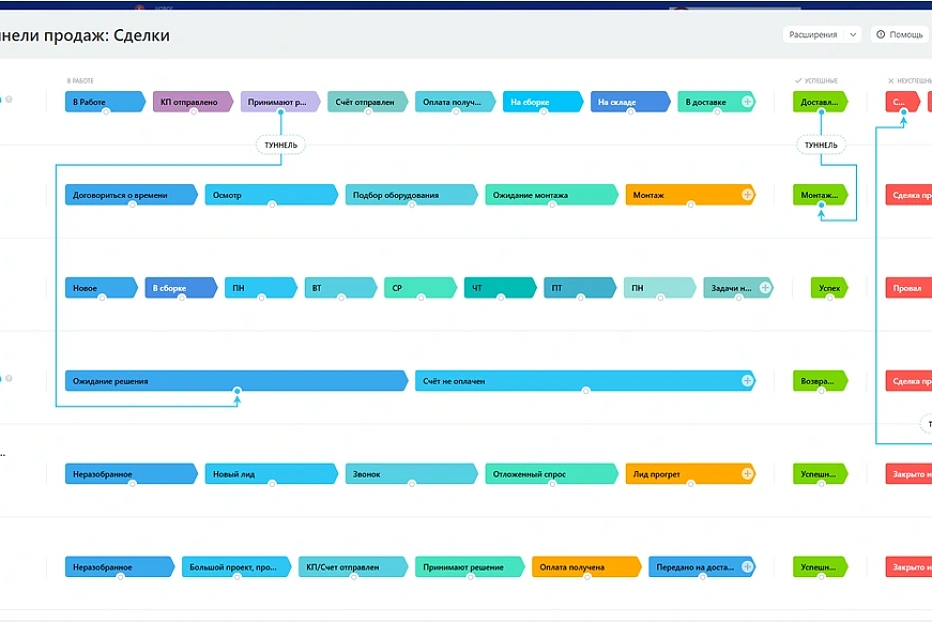Image resolution: width=932 pixels, height=622 pixels.
Task: Select the red Провал stage
Action: (x=907, y=288)
